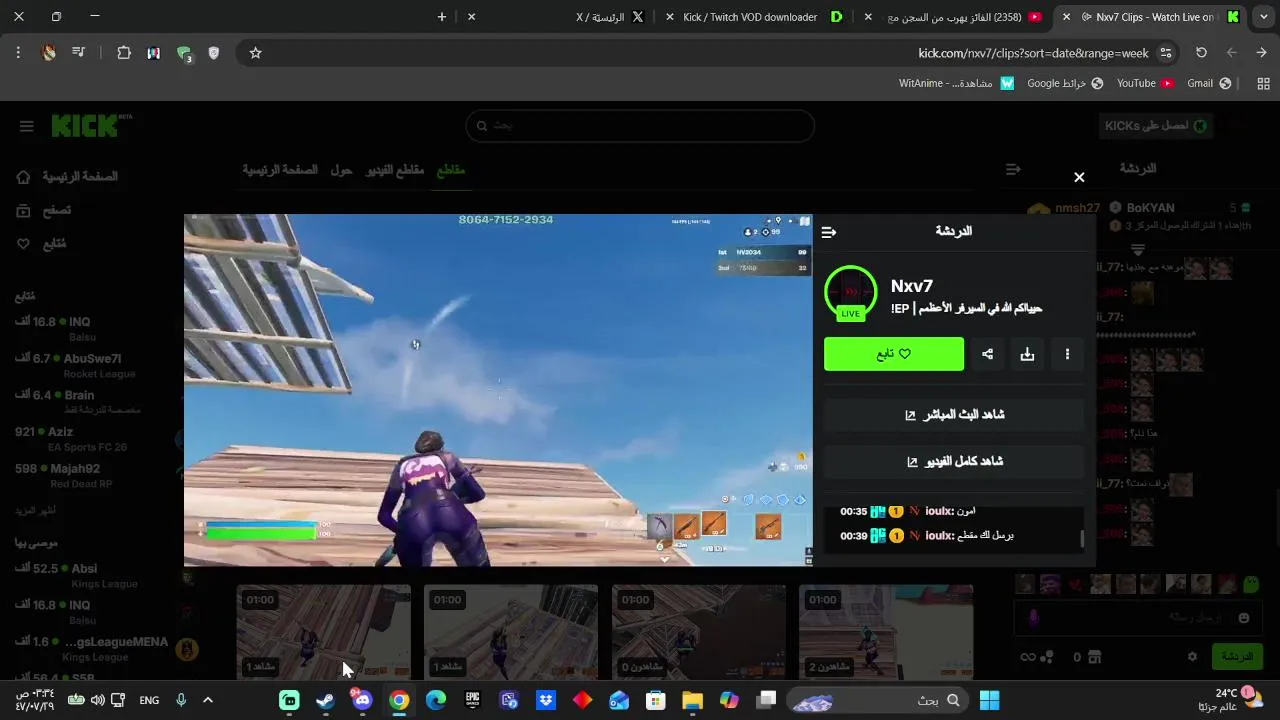
Task: Focus the chat message input
Action: [x=1136, y=618]
